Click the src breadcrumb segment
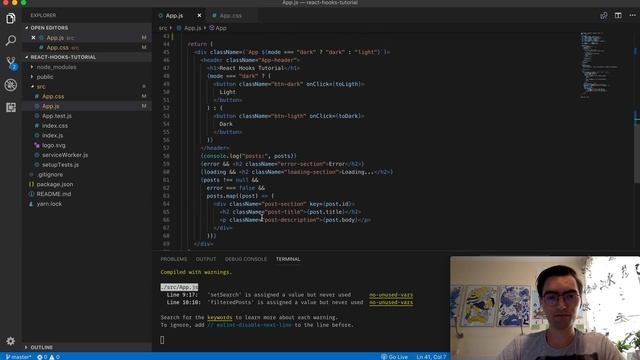Viewport: 640px width, 360px height. tap(163, 28)
